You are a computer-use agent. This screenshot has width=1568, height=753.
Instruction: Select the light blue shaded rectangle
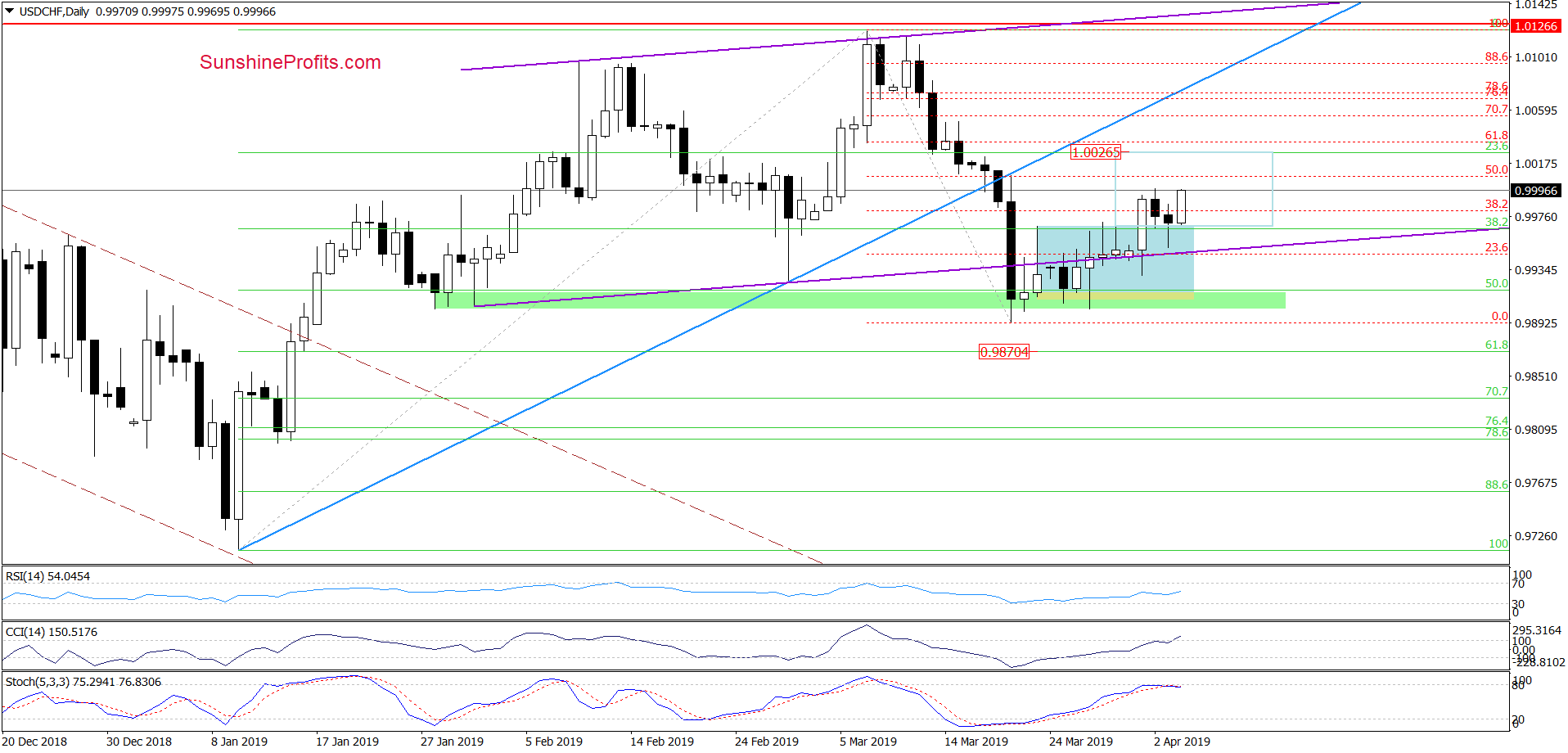point(1115,259)
